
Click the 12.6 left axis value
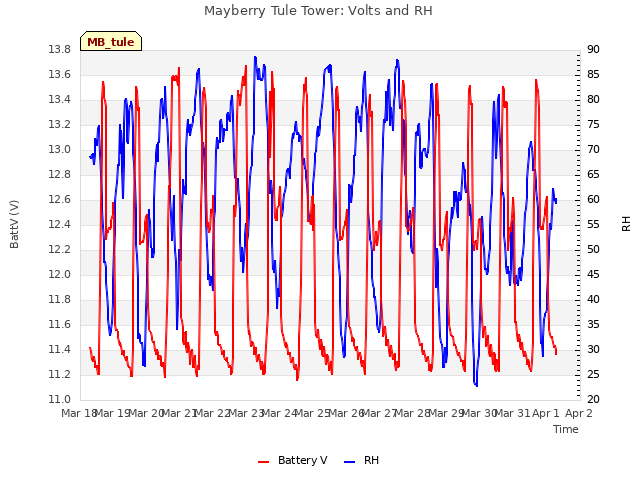(x=60, y=200)
